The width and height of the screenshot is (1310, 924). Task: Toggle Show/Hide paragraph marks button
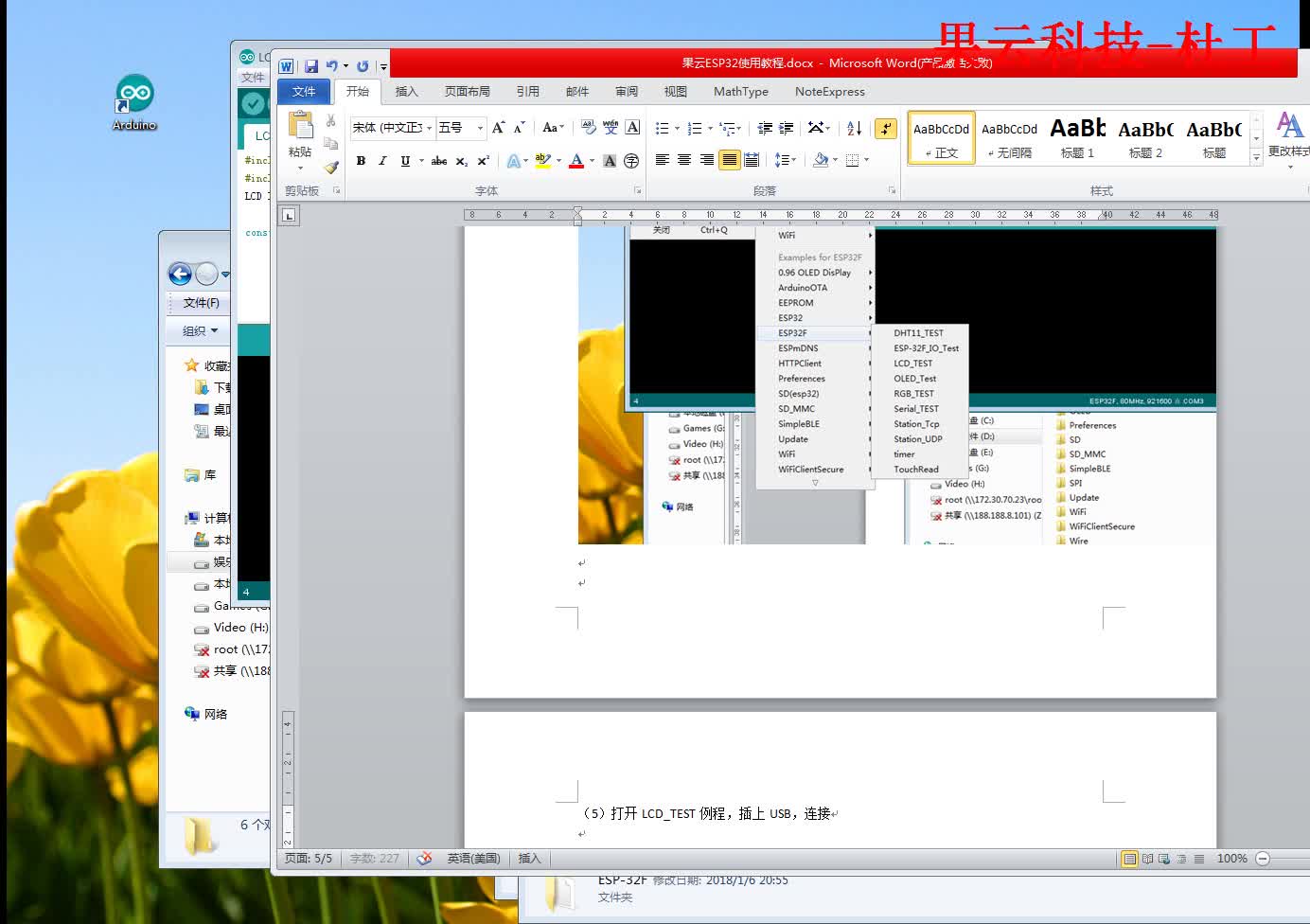tap(885, 128)
